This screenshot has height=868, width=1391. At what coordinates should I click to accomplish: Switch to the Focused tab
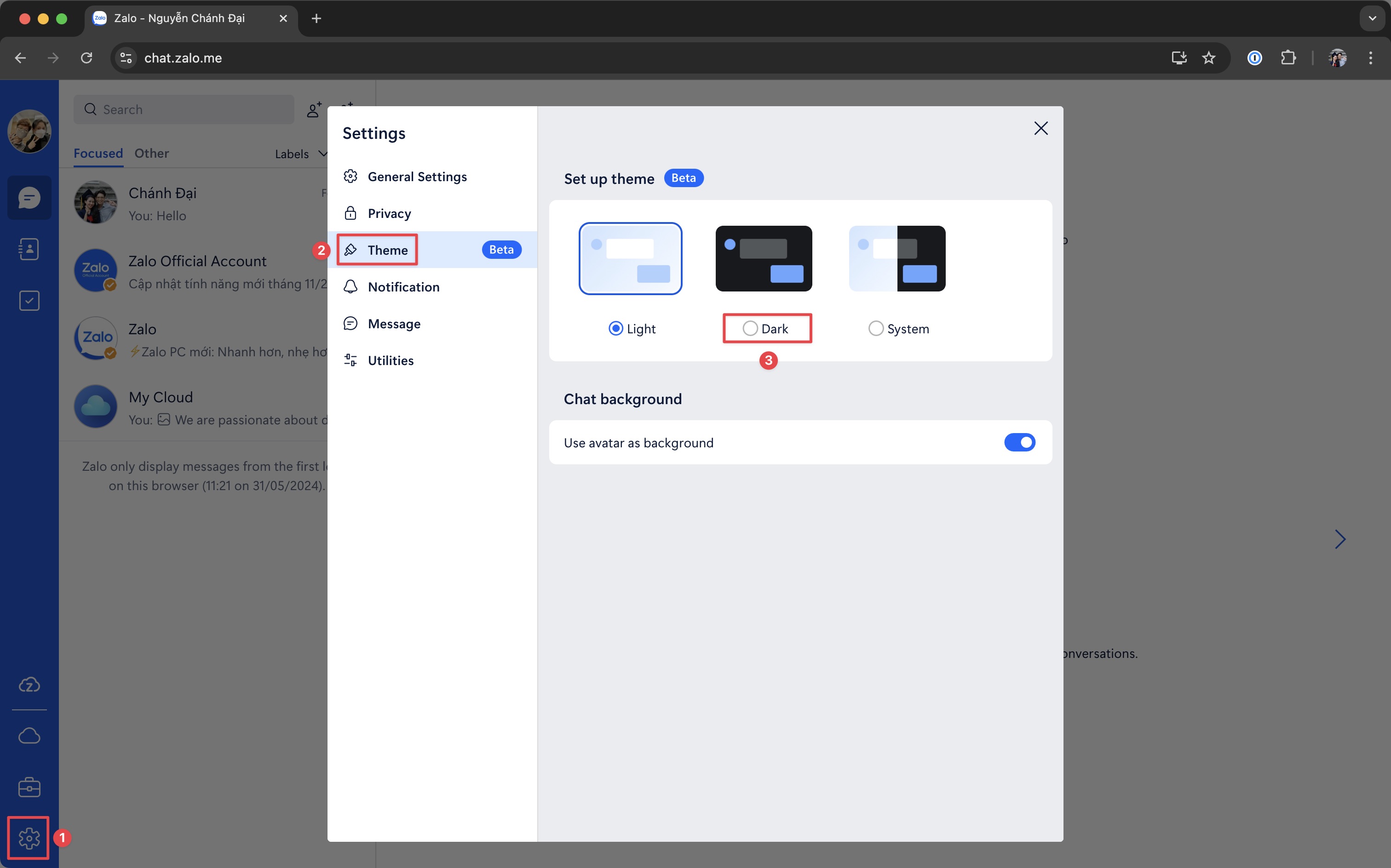99,153
